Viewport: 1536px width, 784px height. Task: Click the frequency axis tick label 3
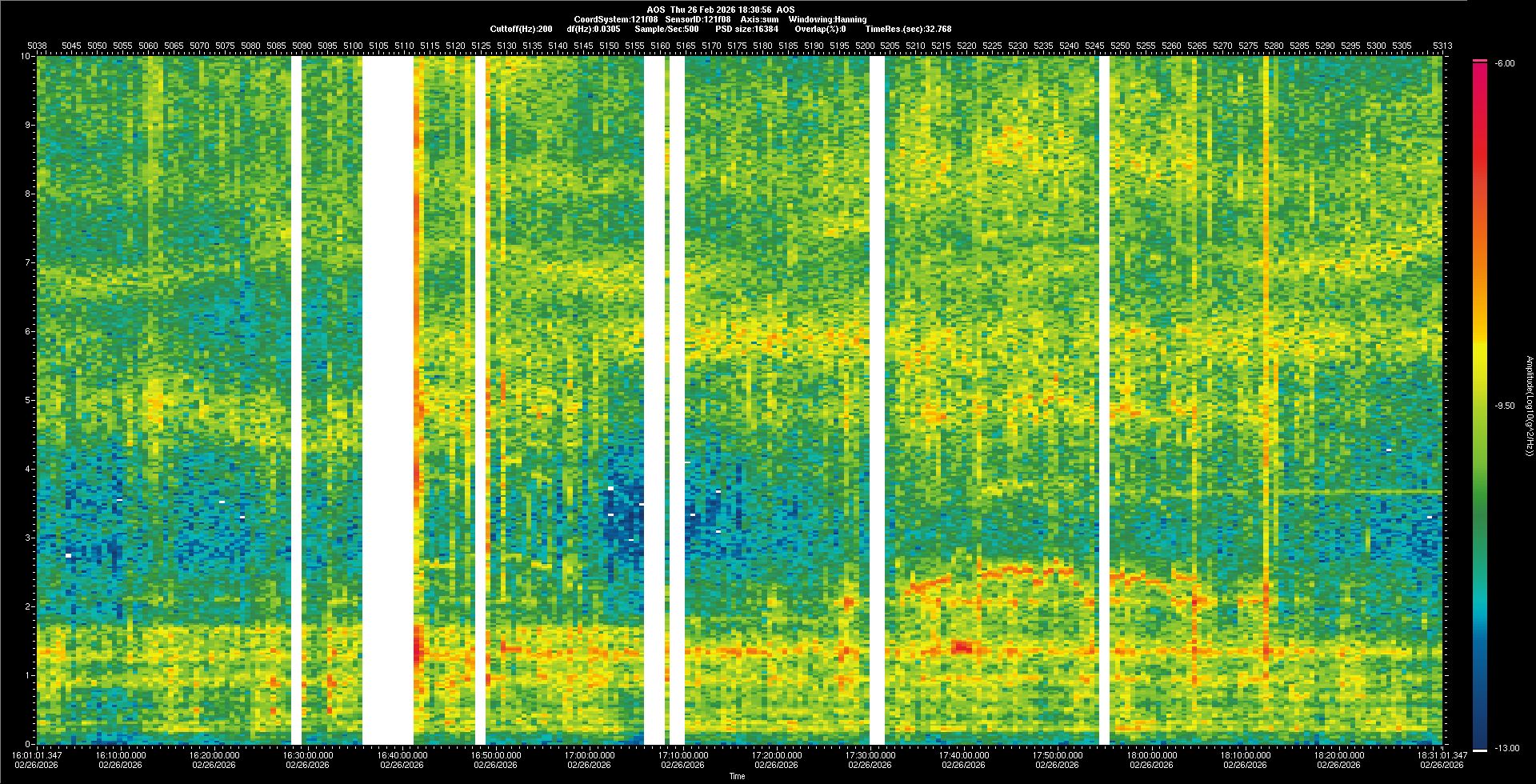click(x=29, y=538)
